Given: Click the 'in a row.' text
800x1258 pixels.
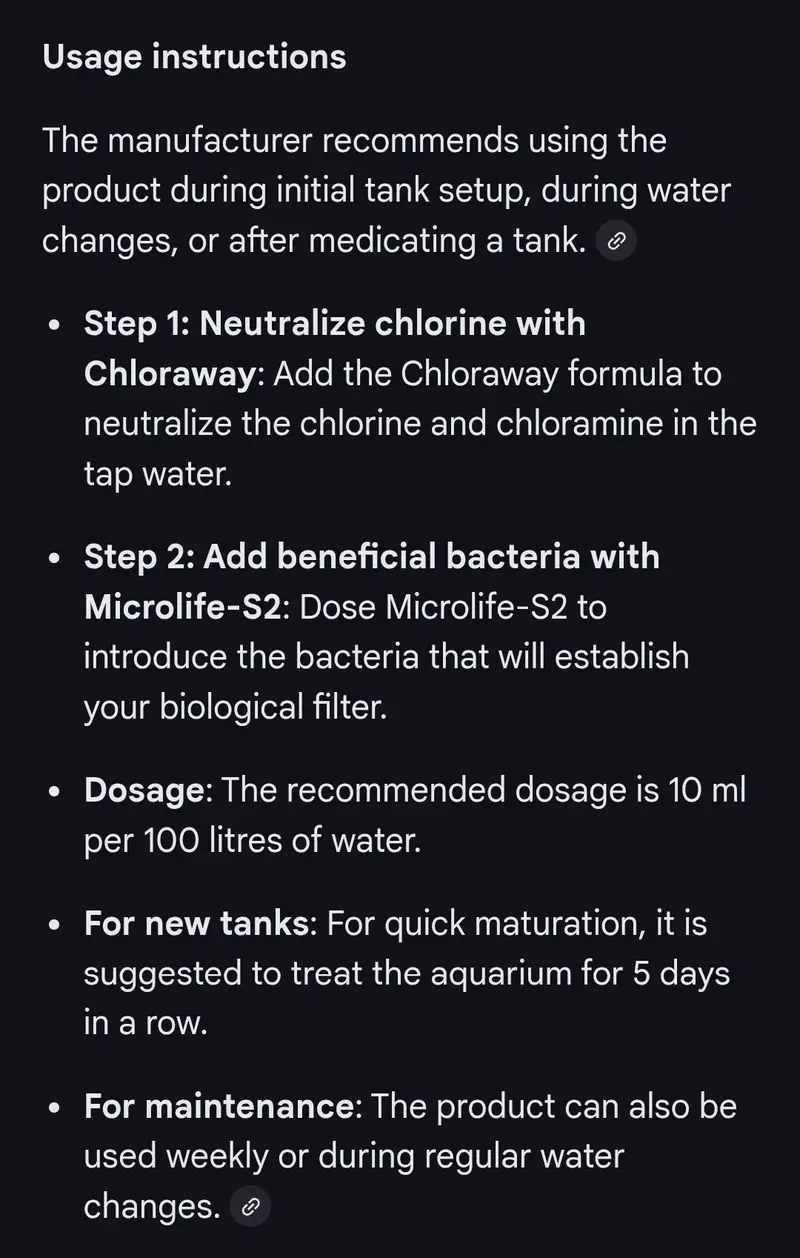Looking at the screenshot, I should pyautogui.click(x=145, y=1023).
